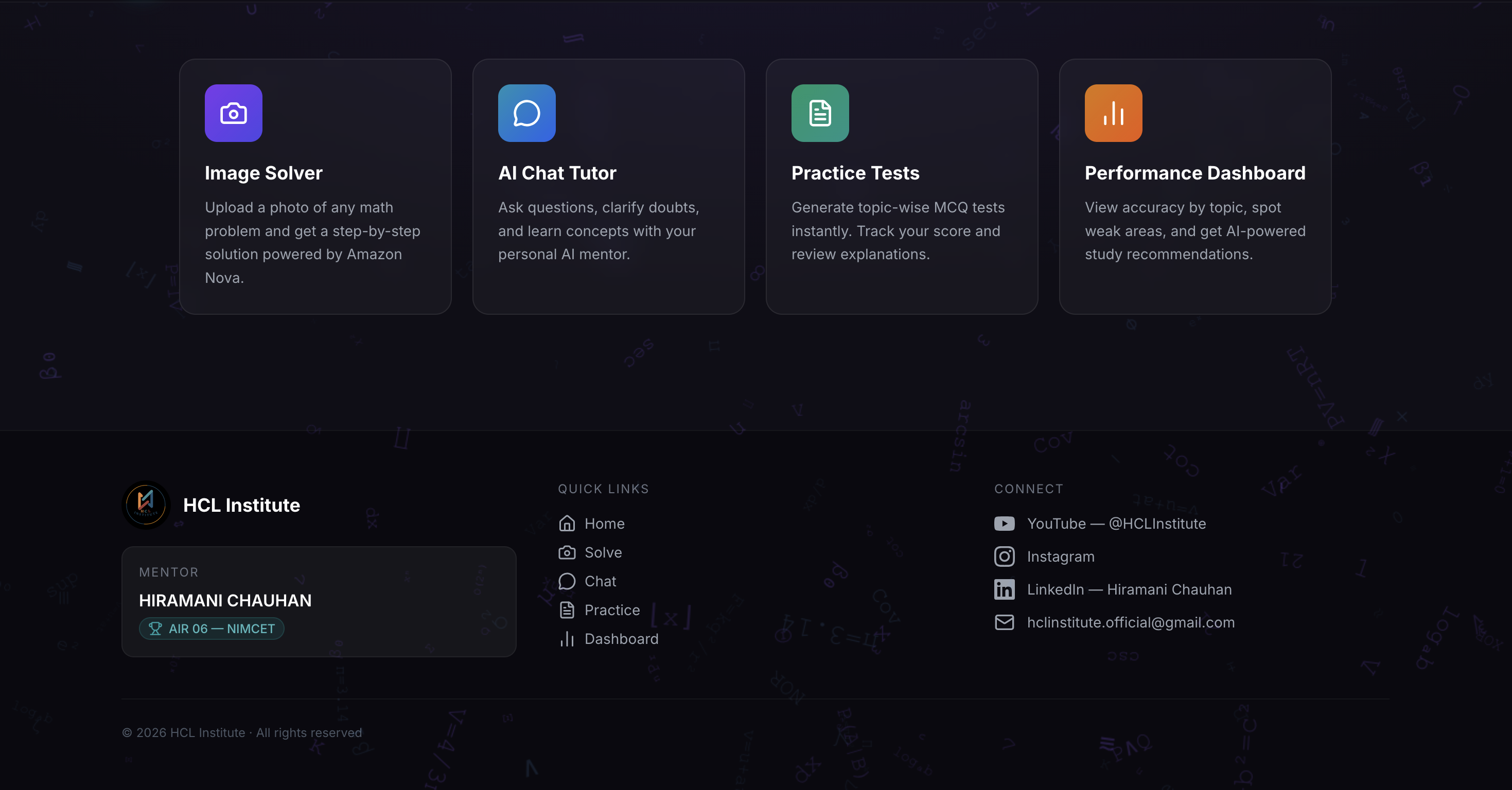Image resolution: width=1512 pixels, height=790 pixels.
Task: Go to Chat from quick links
Action: pos(600,581)
